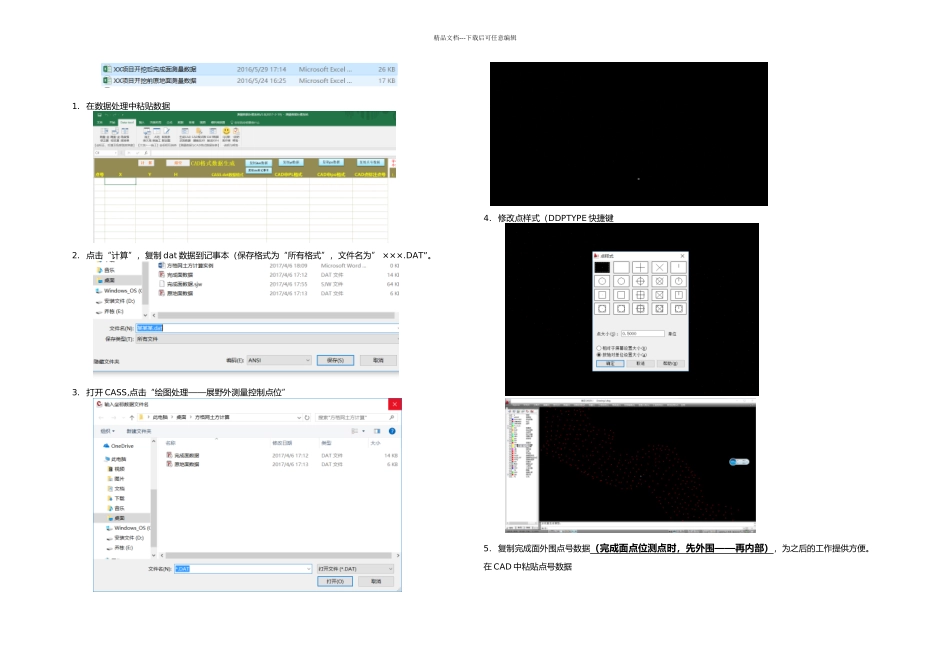Expand the filename combo box arrow in open dialog

click(x=308, y=569)
